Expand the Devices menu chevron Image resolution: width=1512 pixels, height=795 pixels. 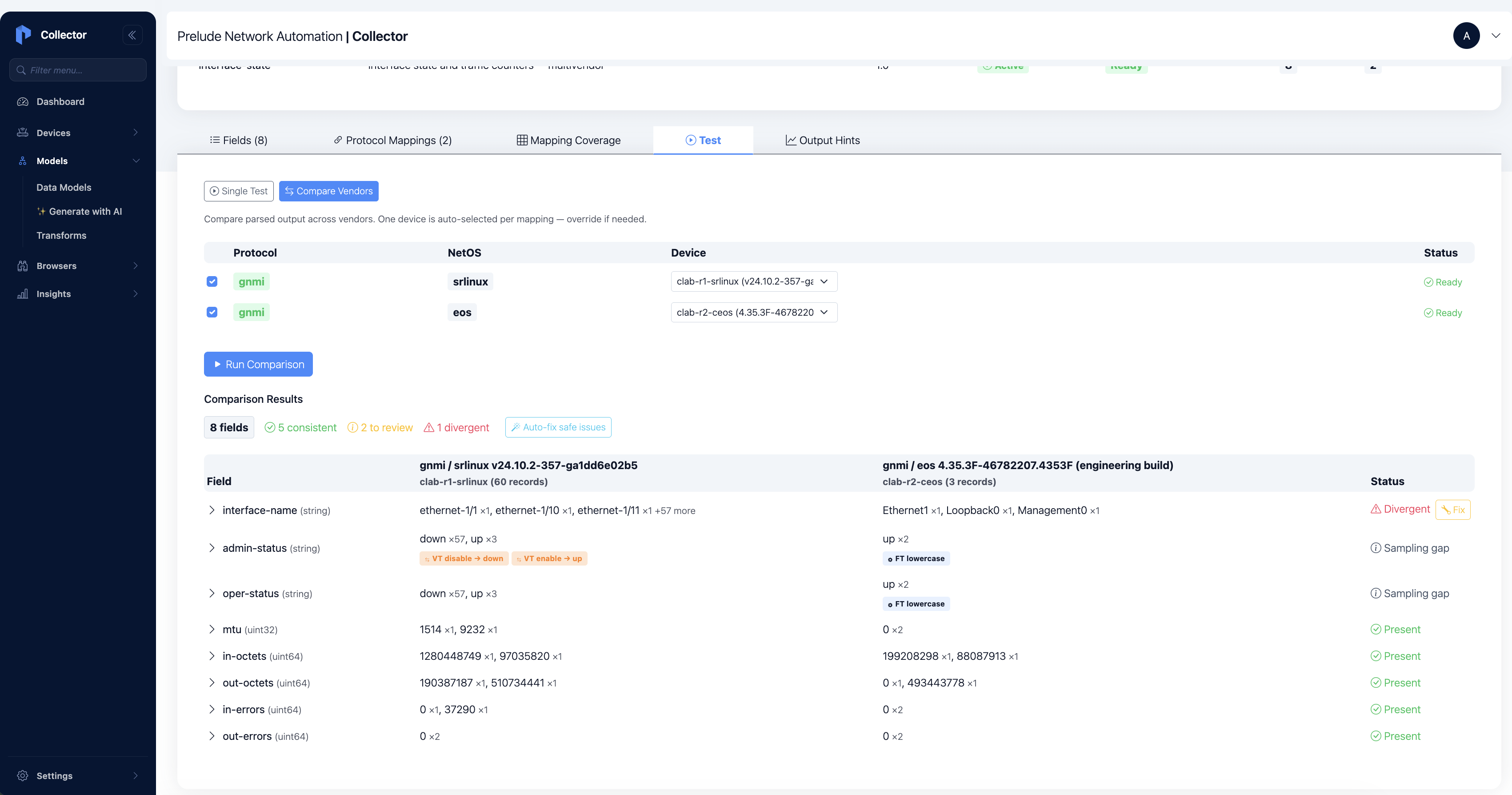coord(136,132)
